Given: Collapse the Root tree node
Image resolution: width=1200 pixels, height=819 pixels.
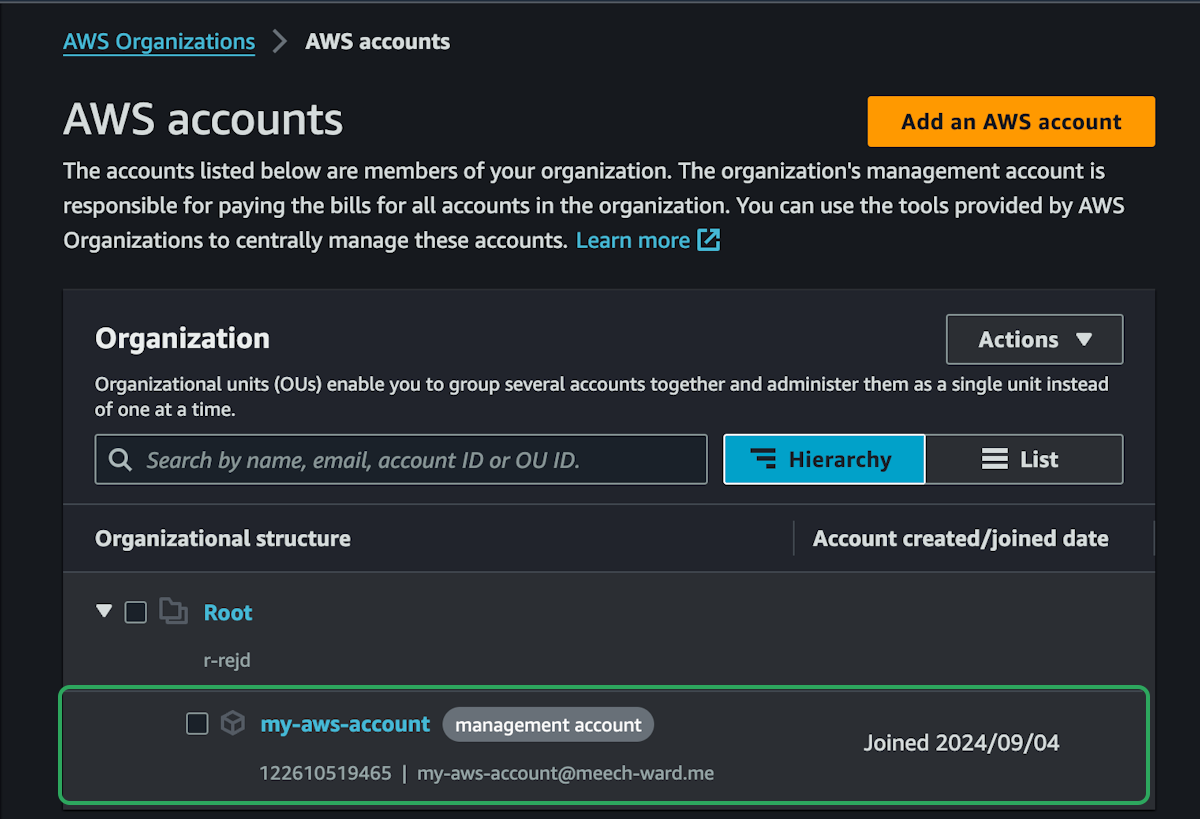Looking at the screenshot, I should click(104, 611).
